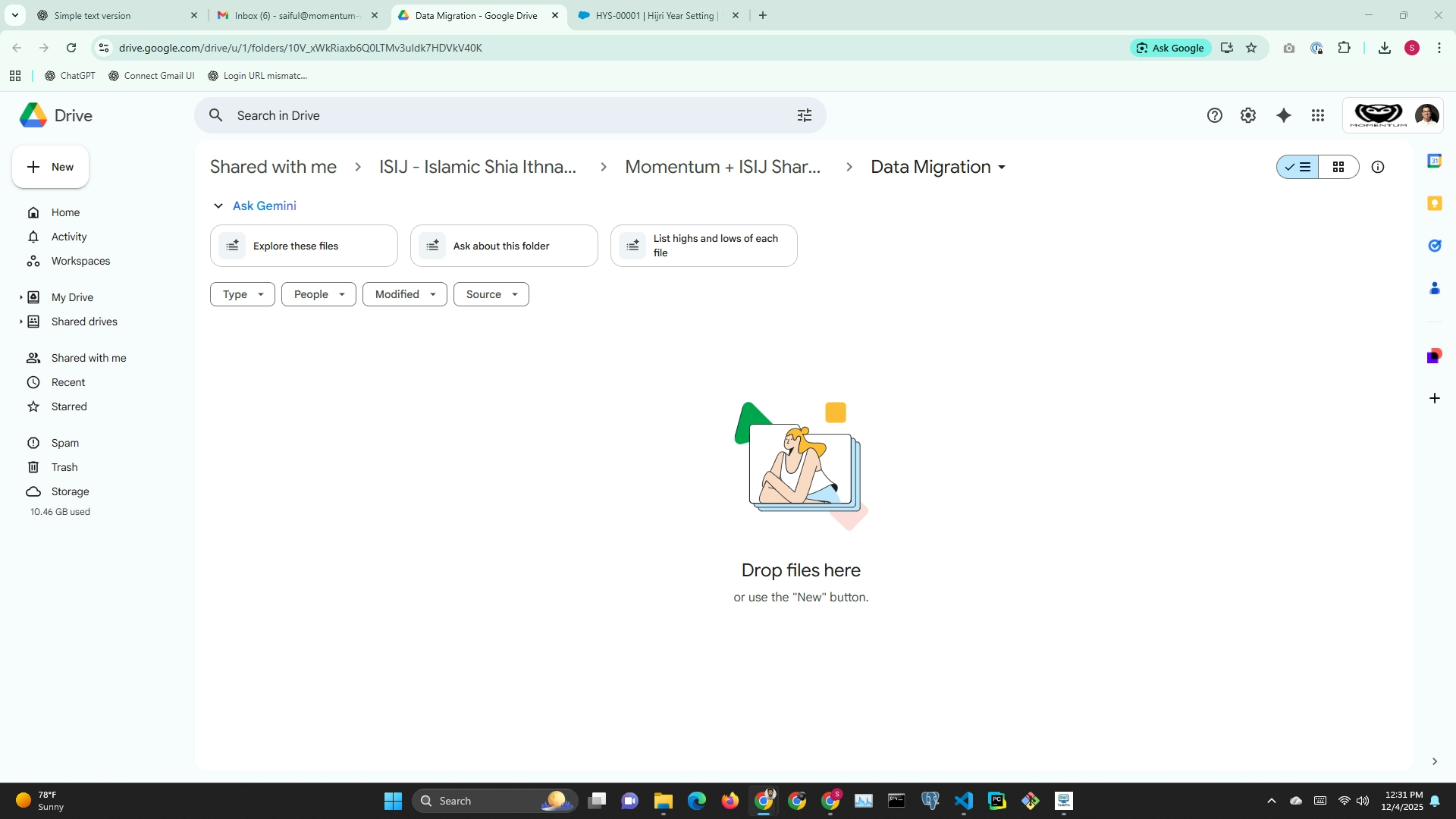
Task: Open Google Tasks side panel icon
Action: [1434, 246]
